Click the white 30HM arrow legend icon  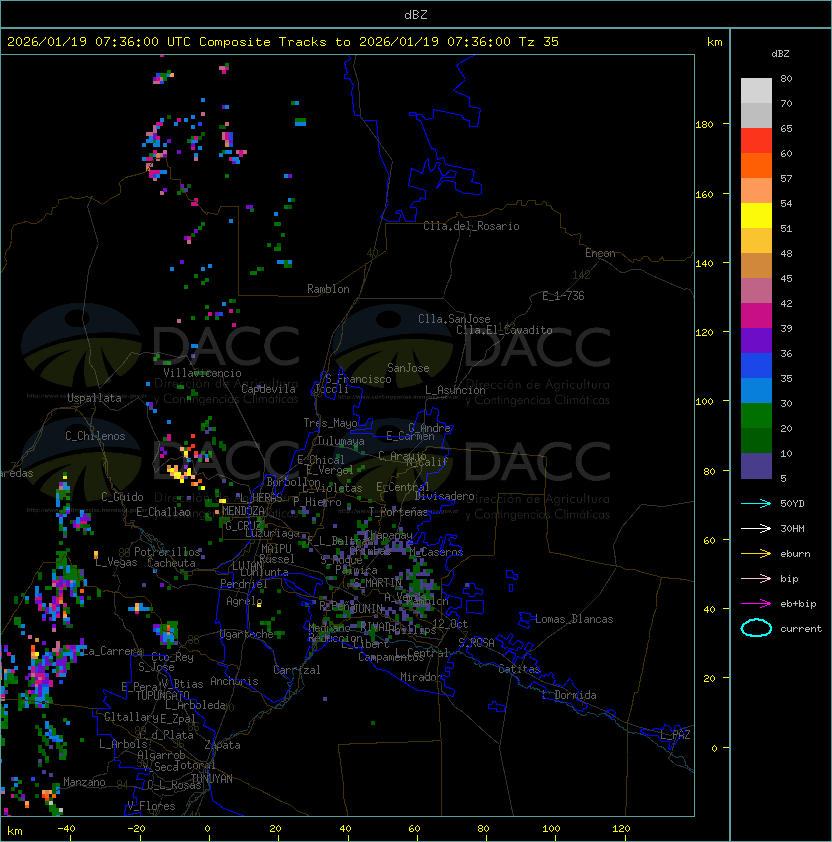[x=756, y=528]
